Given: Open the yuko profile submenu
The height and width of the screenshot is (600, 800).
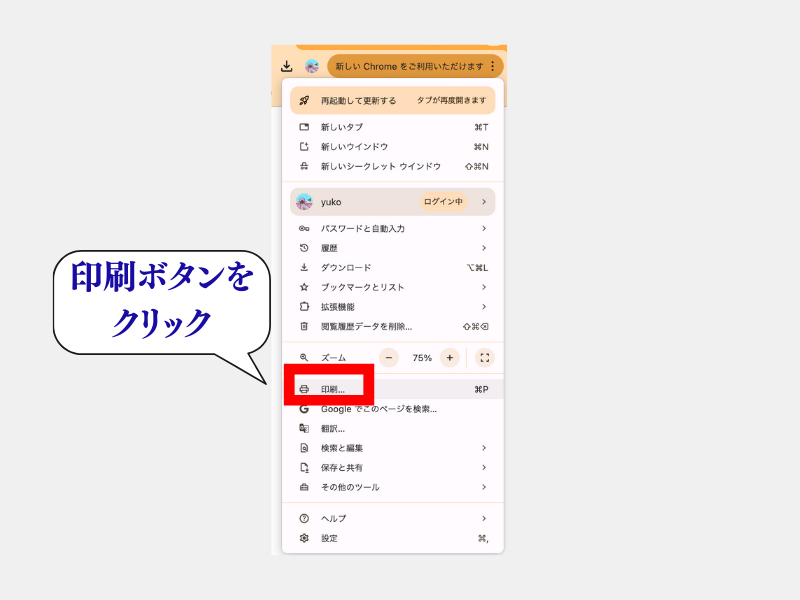Looking at the screenshot, I should (x=483, y=201).
